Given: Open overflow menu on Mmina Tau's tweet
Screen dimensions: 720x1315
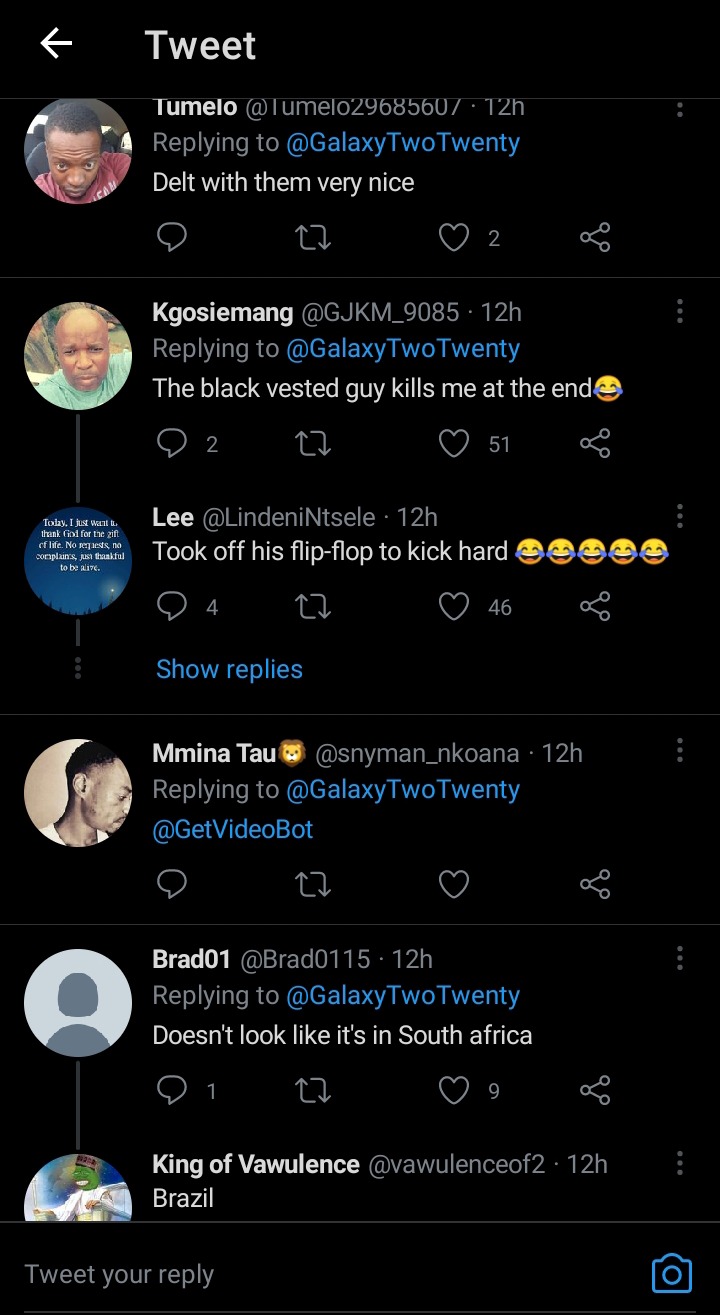Looking at the screenshot, I should 680,751.
